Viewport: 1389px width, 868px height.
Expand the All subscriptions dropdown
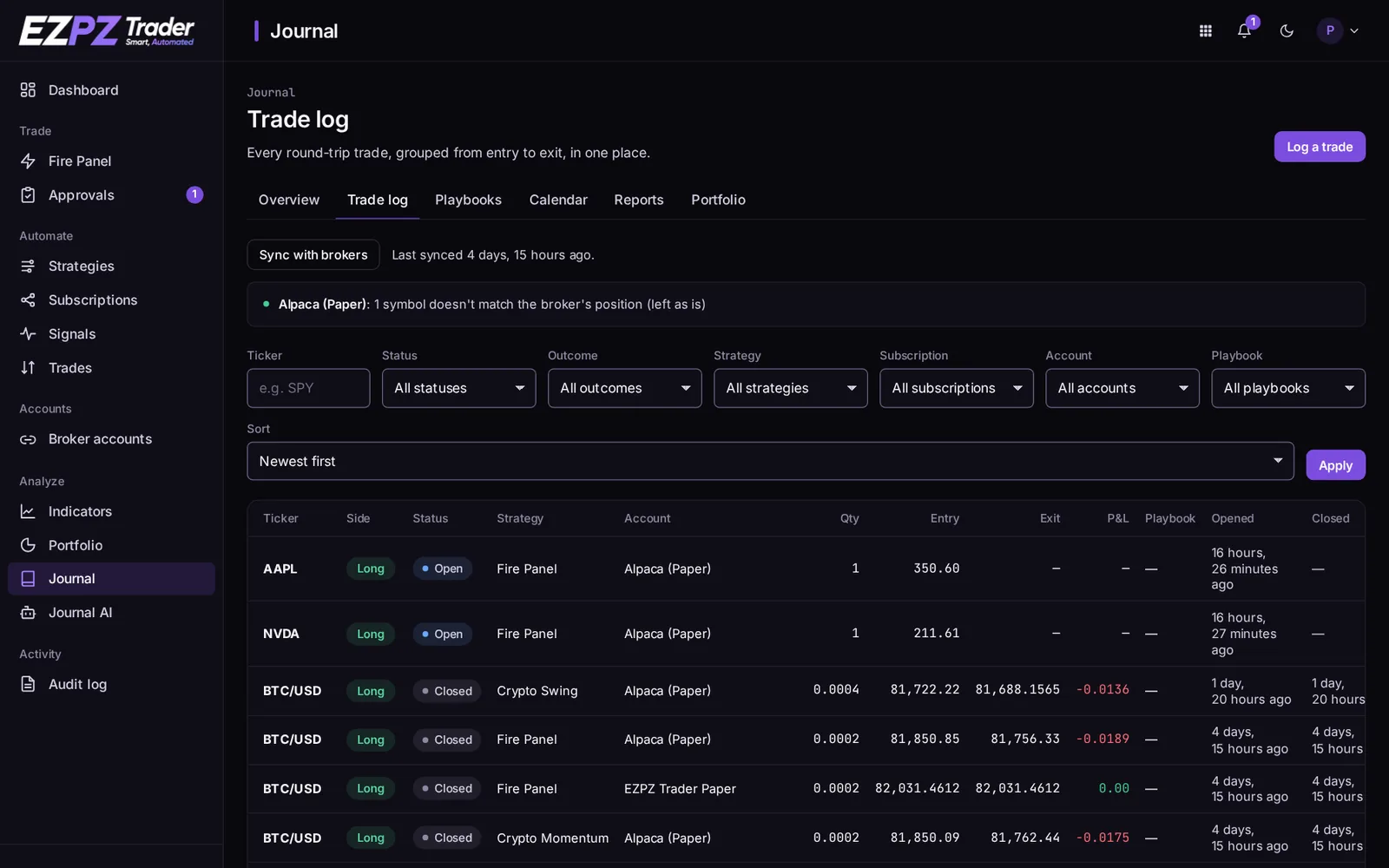[x=956, y=388]
